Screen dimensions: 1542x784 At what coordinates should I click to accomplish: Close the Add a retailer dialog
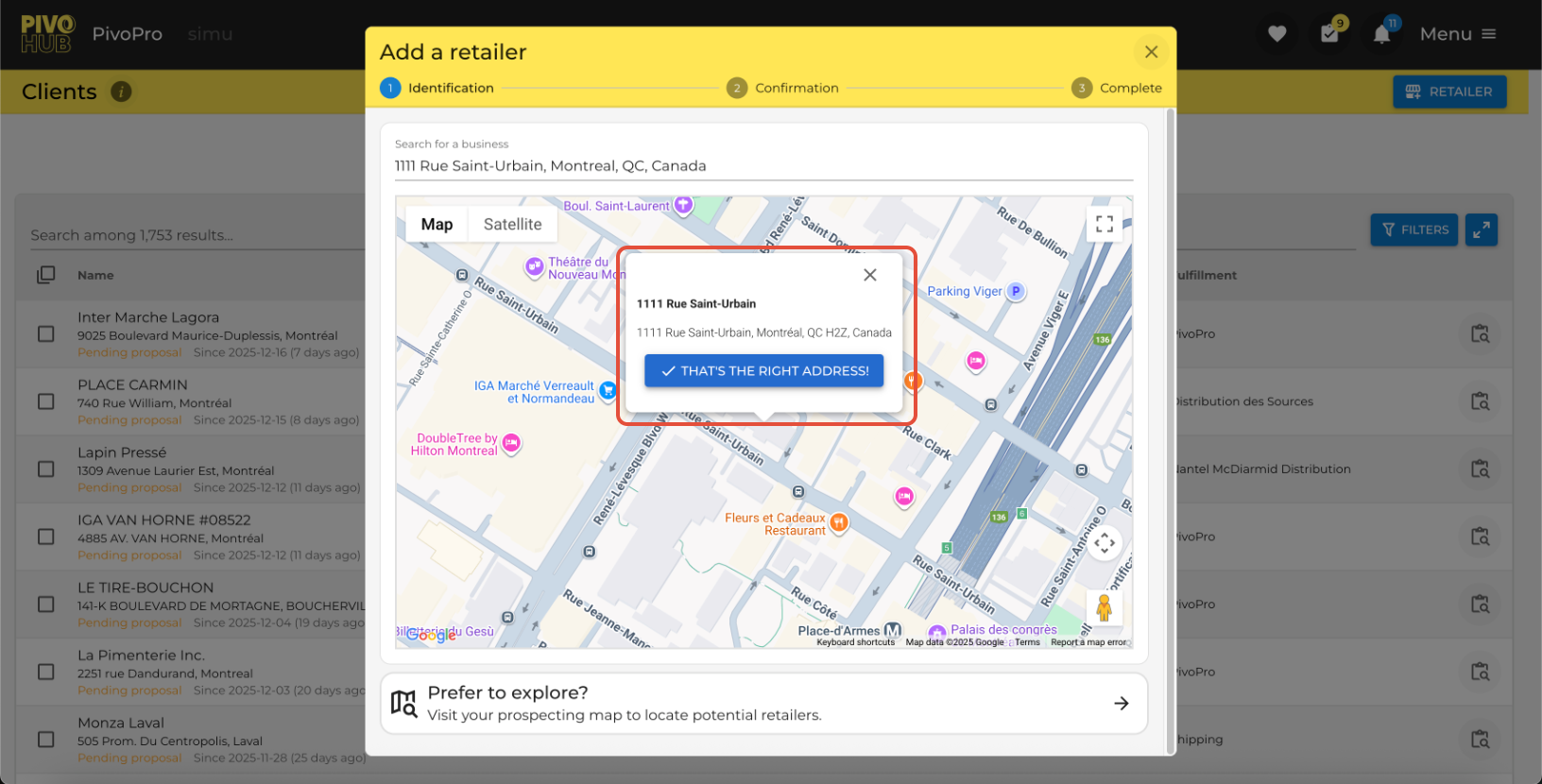click(1151, 52)
